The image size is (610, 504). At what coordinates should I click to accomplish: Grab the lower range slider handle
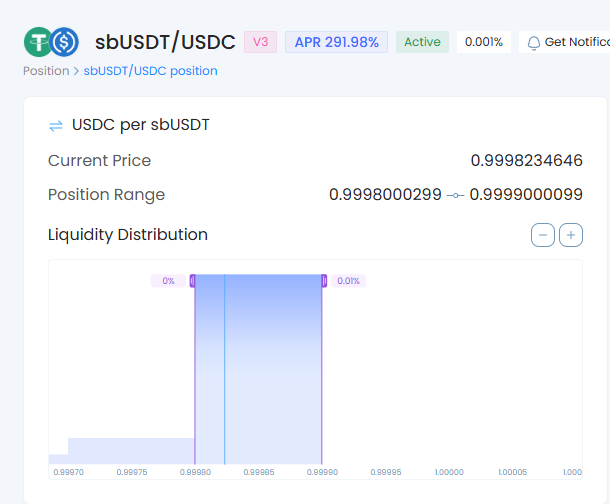pyautogui.click(x=193, y=281)
